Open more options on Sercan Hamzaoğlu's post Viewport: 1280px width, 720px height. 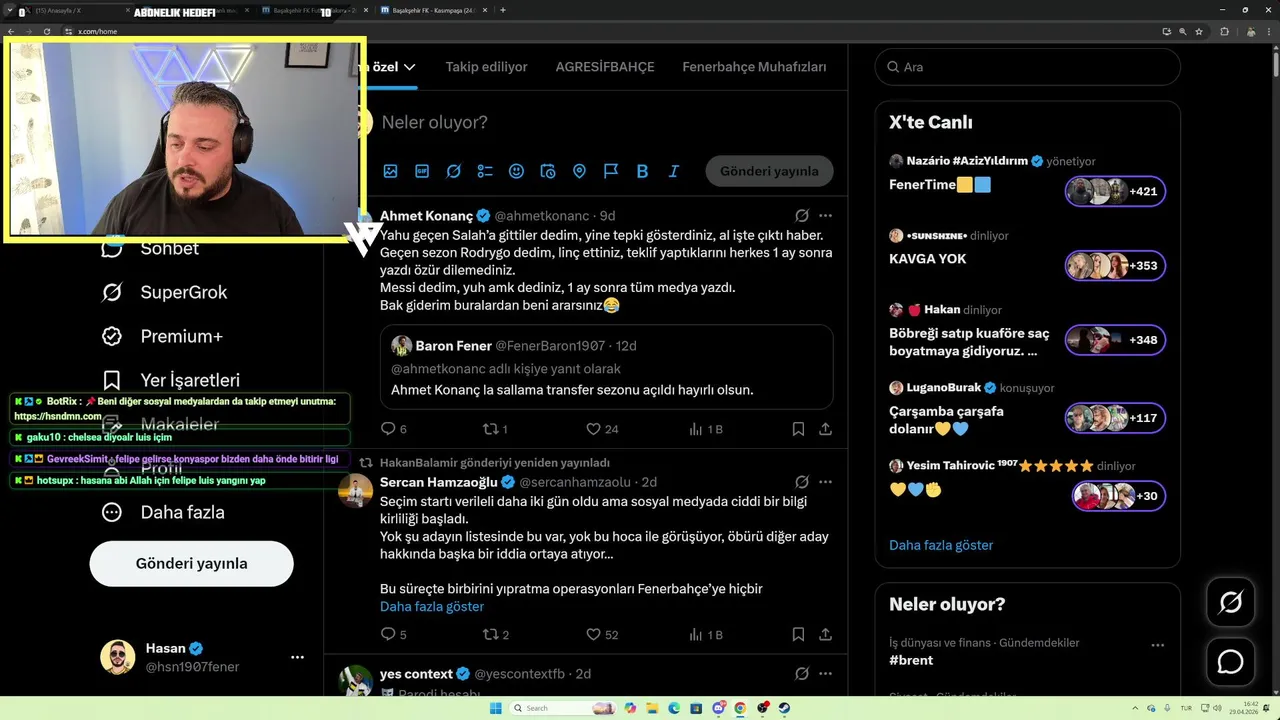[825, 482]
